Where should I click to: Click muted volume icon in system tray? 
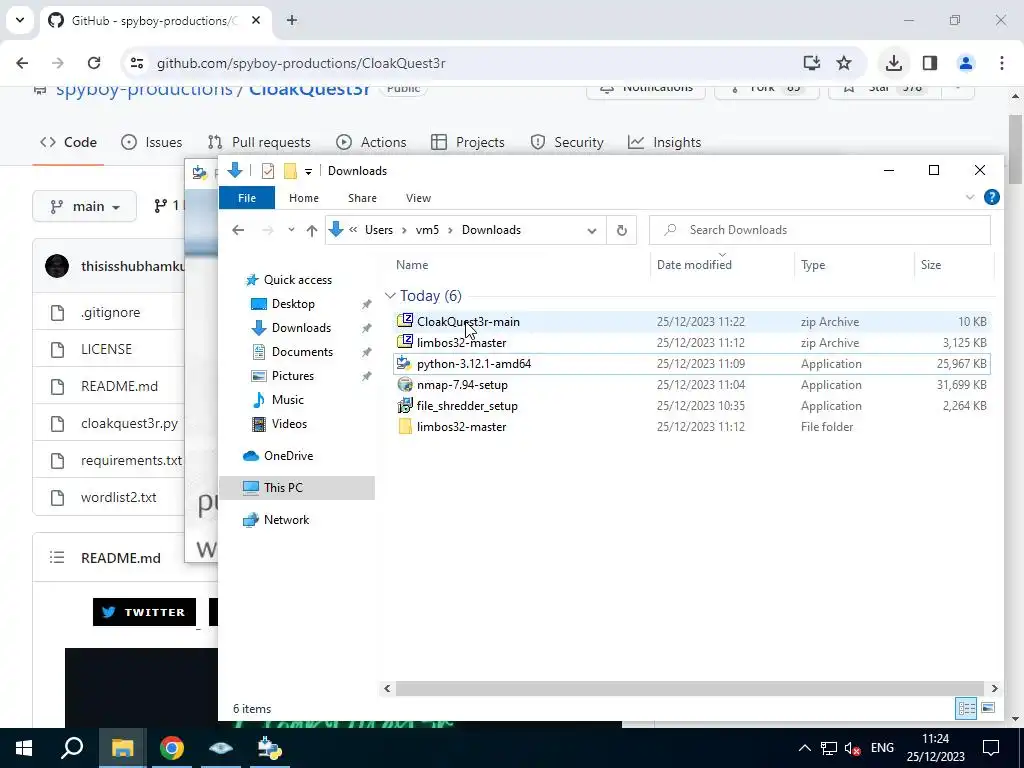[852, 748]
